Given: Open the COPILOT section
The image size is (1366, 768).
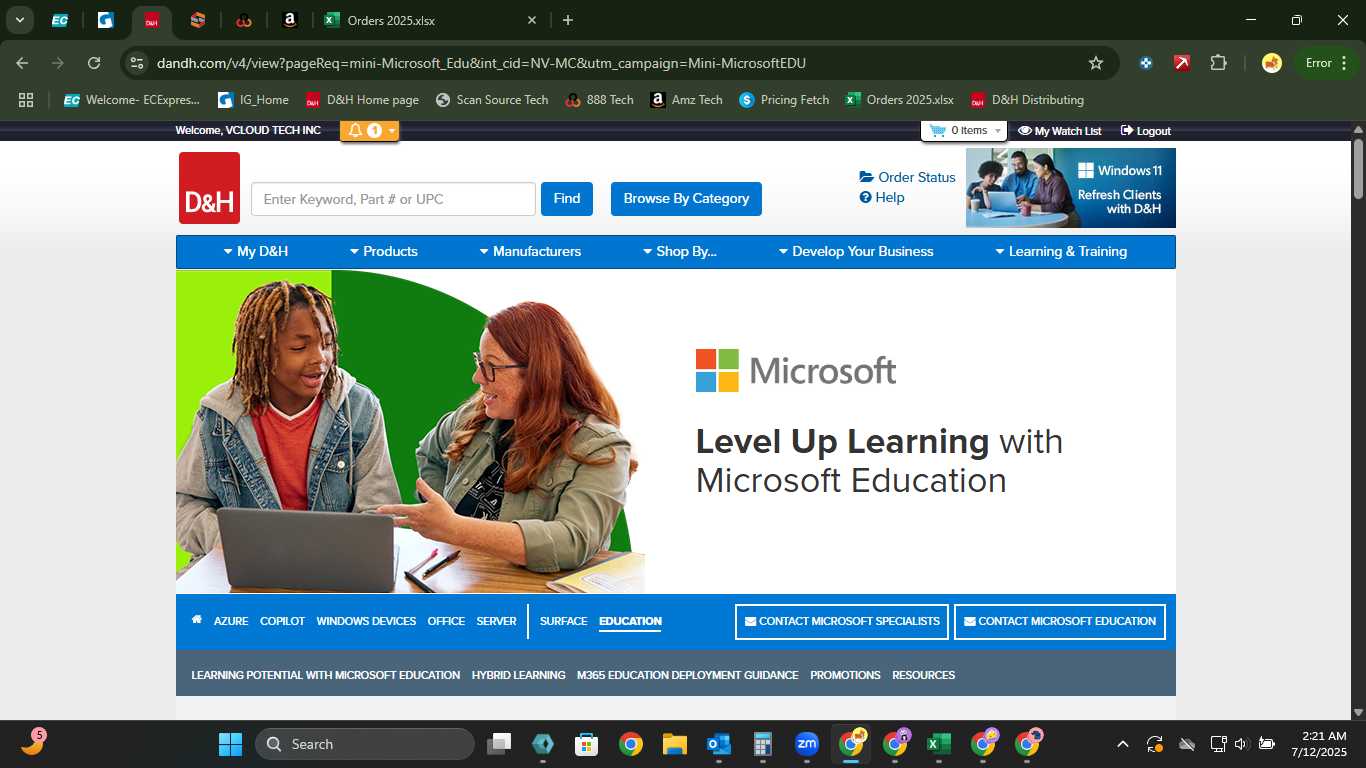Looking at the screenshot, I should point(282,621).
